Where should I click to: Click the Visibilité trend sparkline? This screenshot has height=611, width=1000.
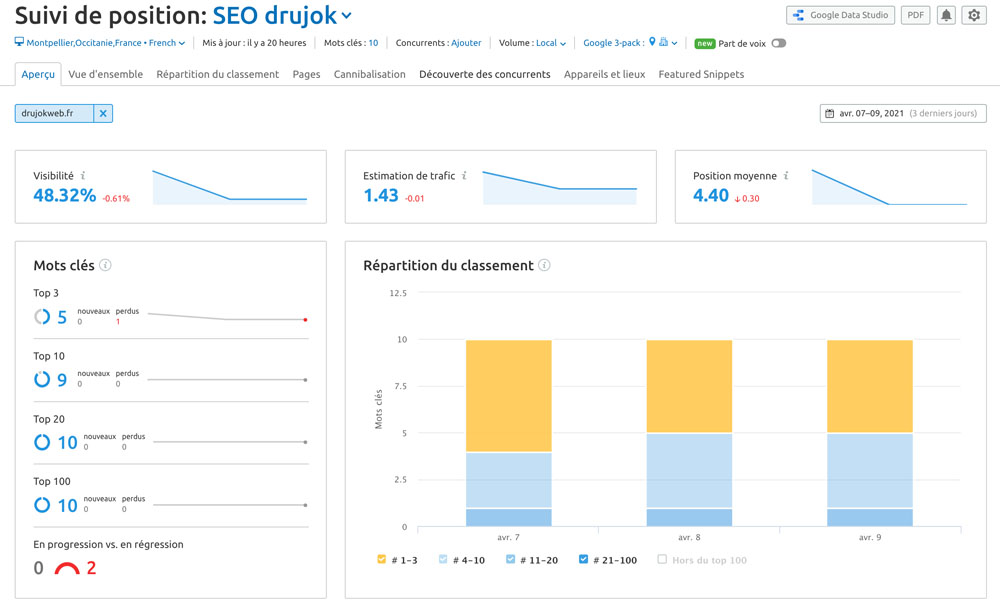point(230,187)
